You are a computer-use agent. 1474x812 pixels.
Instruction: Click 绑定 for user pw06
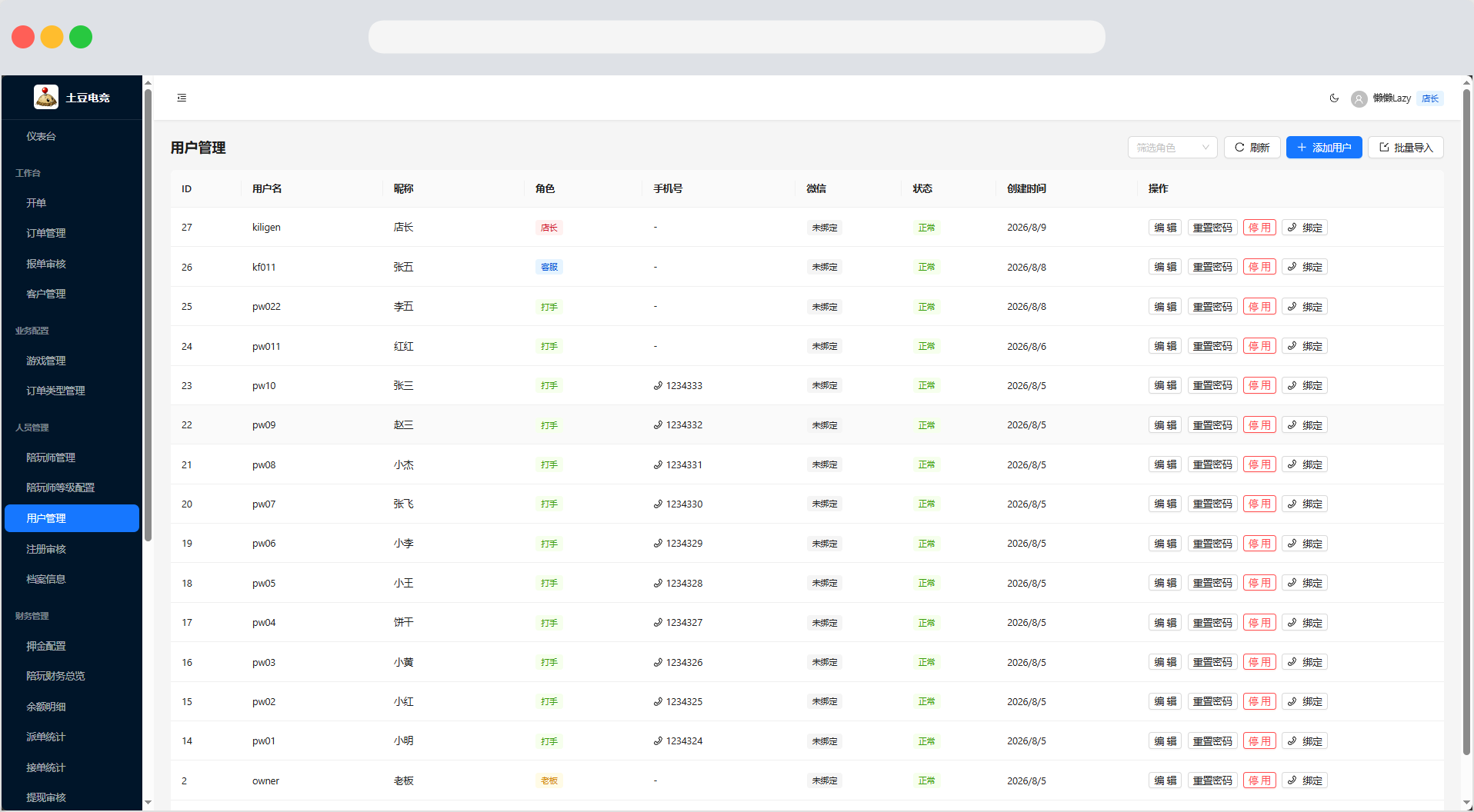tap(1305, 544)
